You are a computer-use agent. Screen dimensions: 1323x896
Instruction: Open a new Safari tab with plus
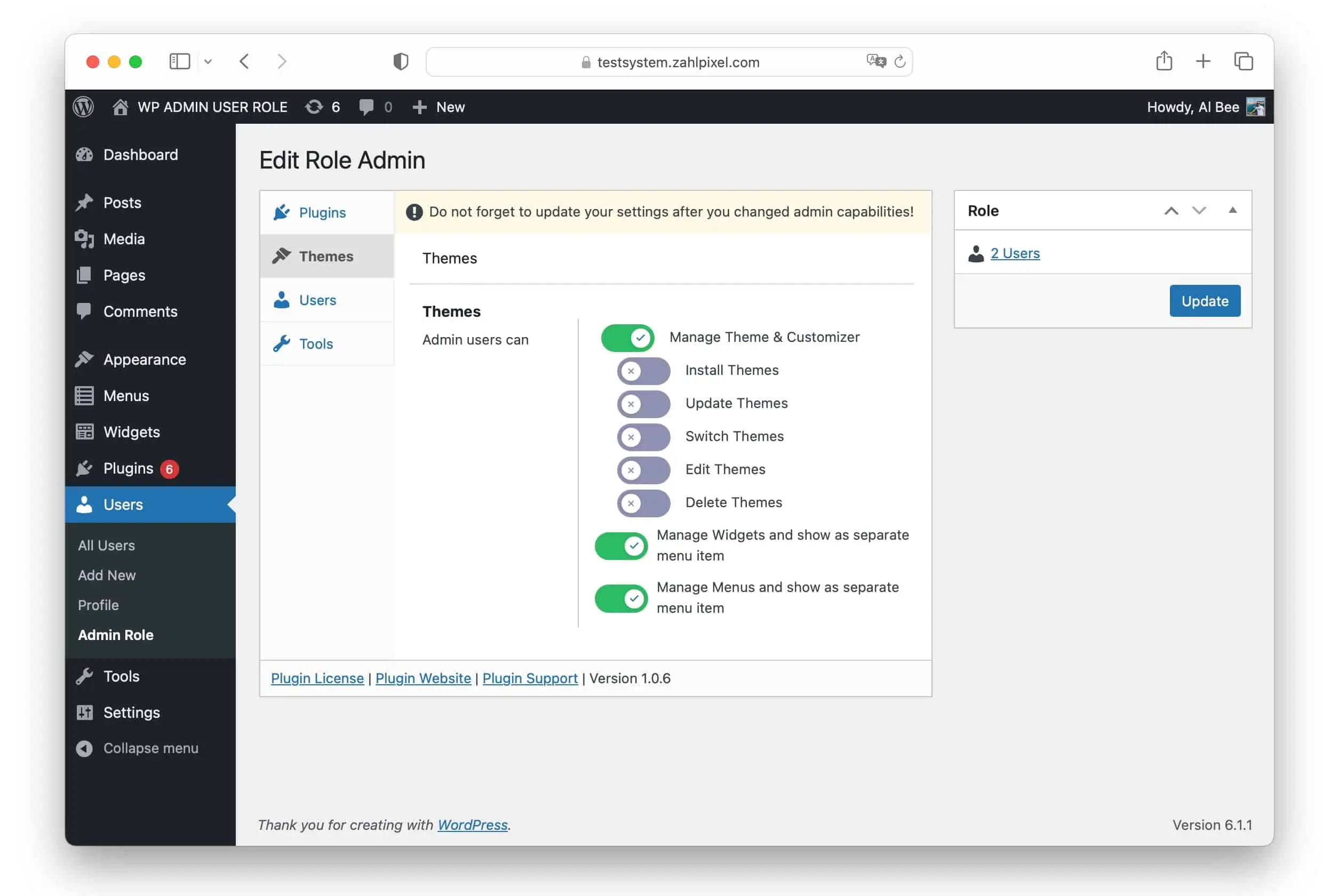[x=1203, y=61]
